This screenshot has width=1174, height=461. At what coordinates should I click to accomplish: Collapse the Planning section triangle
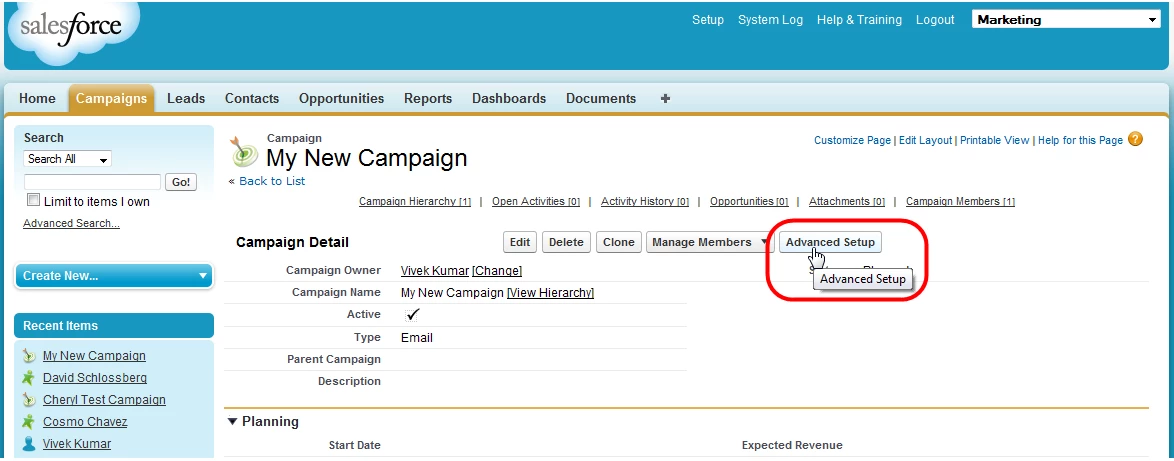(233, 421)
